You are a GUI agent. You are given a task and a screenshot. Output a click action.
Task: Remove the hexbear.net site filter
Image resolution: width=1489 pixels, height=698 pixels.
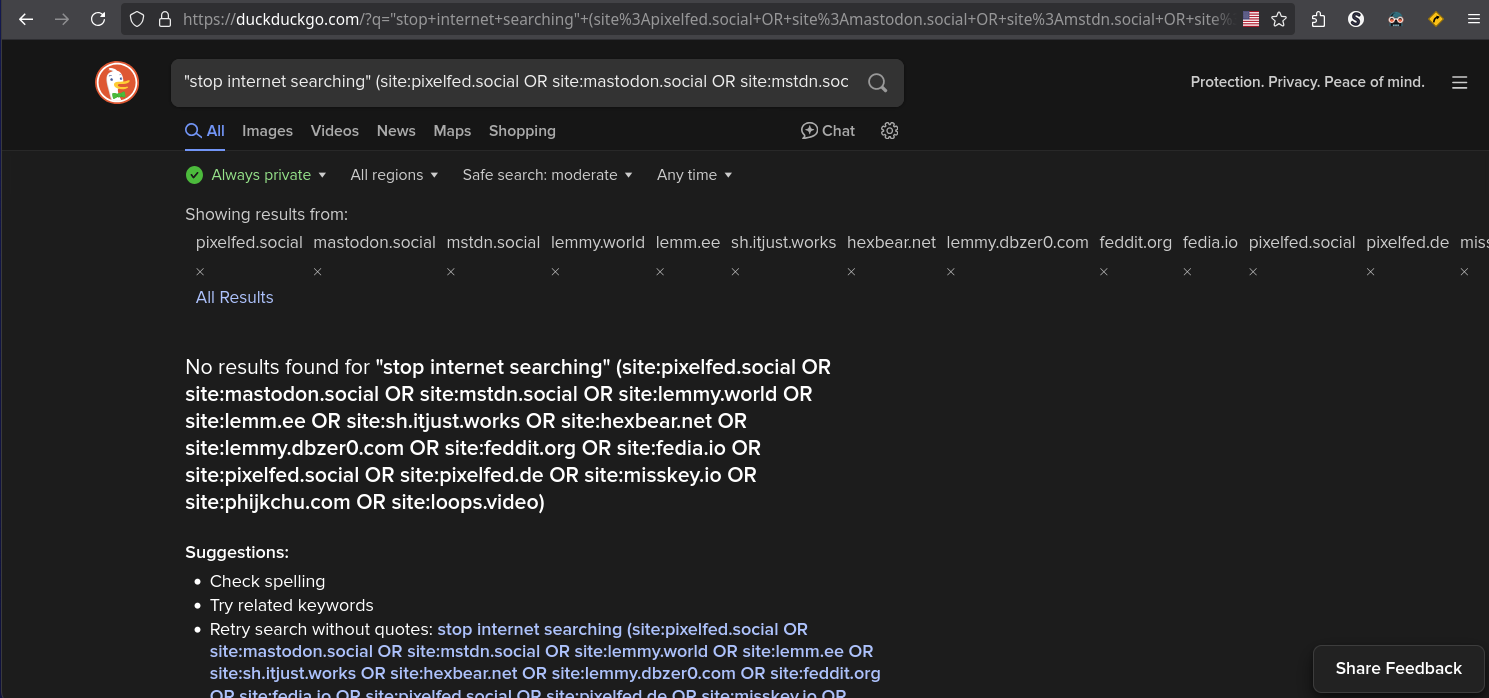851,272
